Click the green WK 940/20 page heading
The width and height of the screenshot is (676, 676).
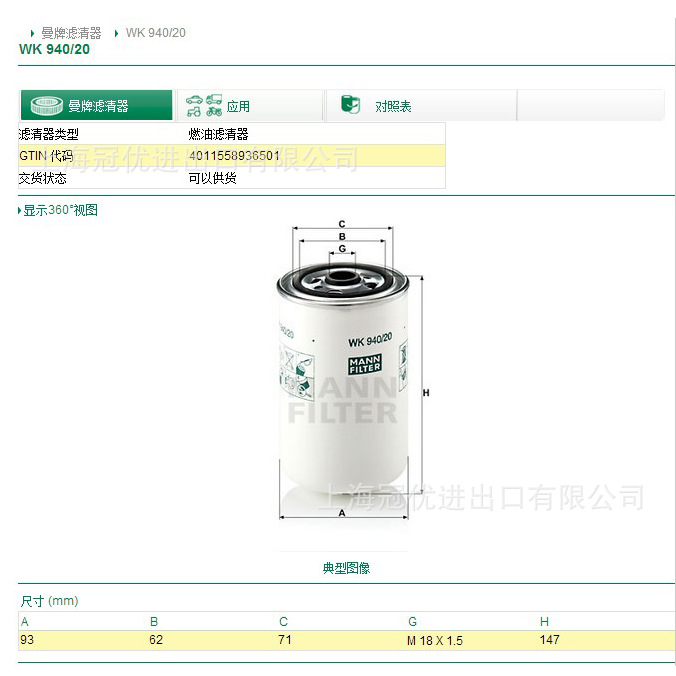(x=54, y=49)
